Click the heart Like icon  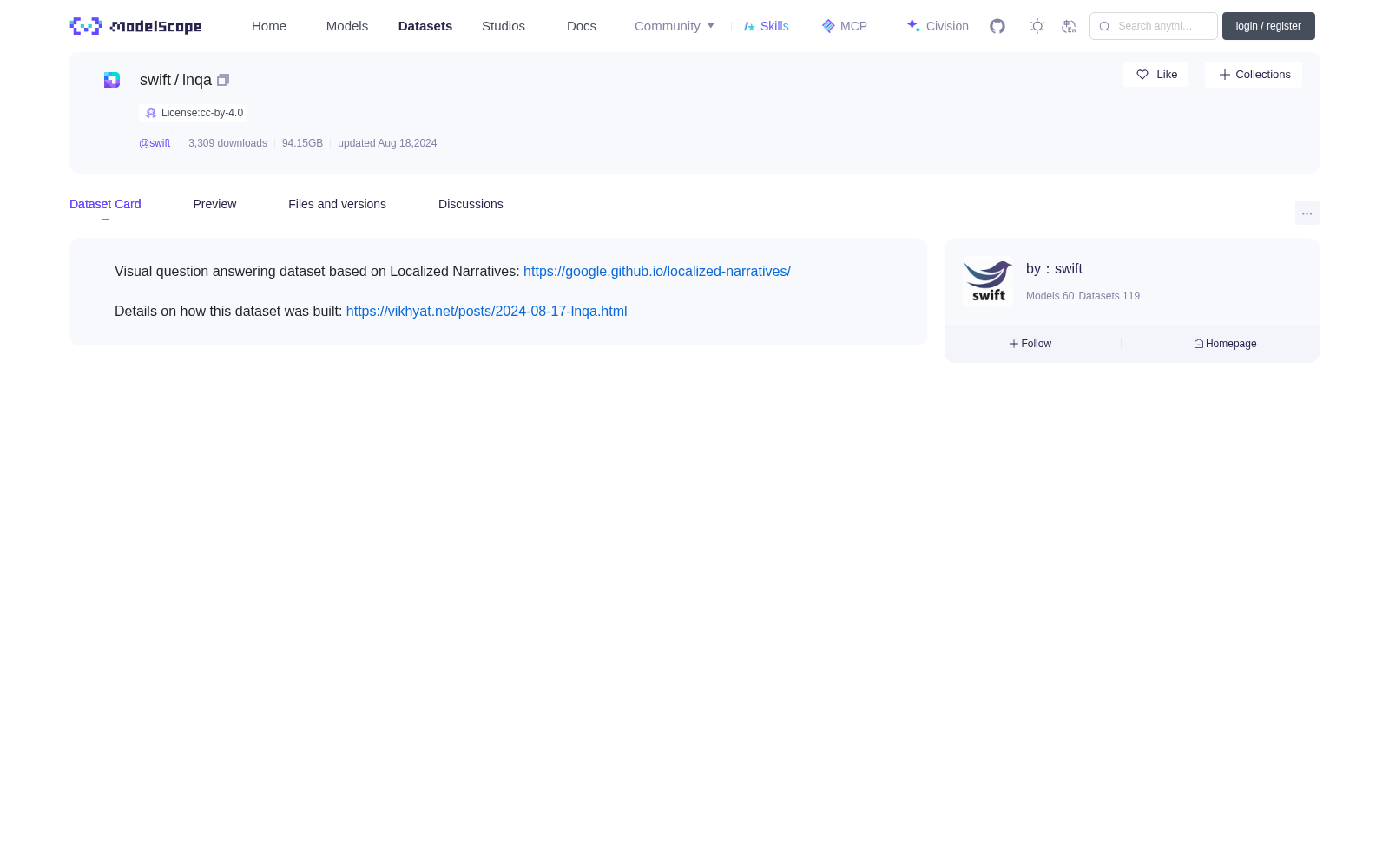click(1142, 75)
